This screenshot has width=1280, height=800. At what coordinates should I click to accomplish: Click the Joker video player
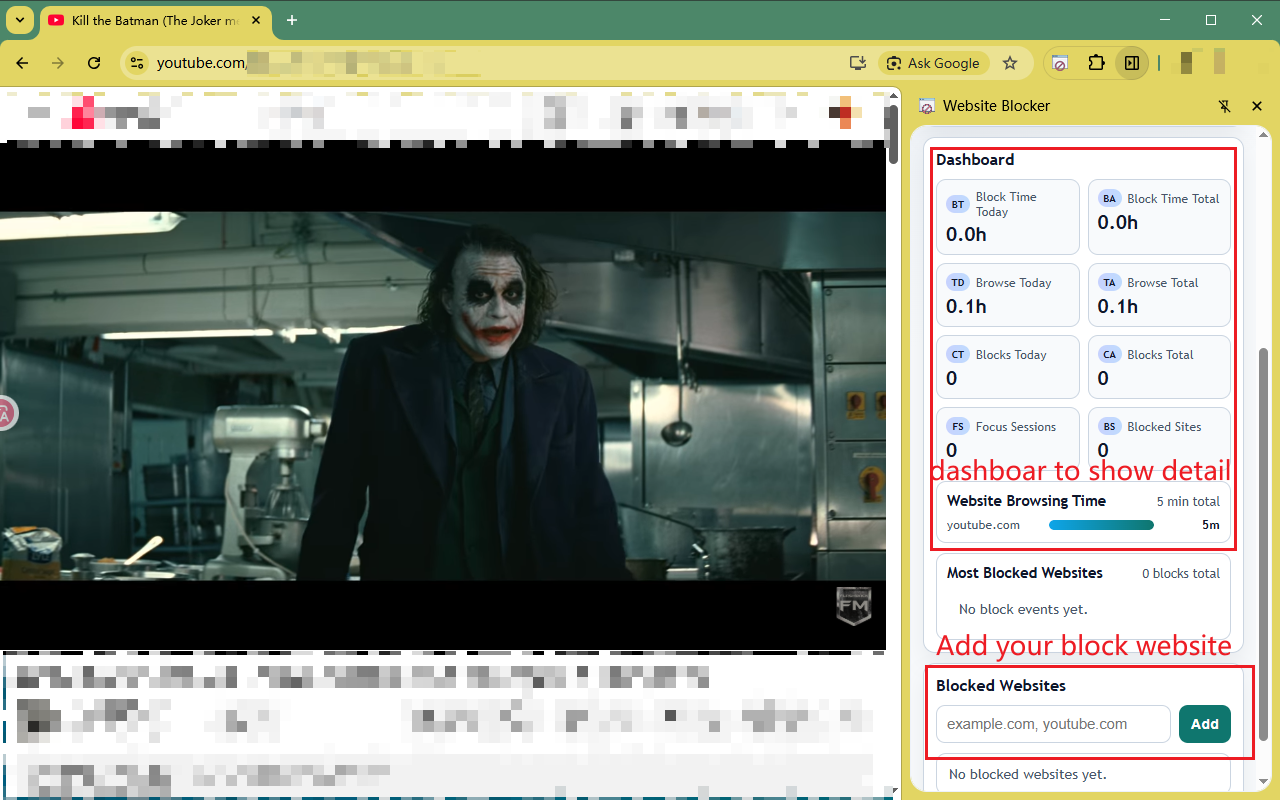pos(442,396)
